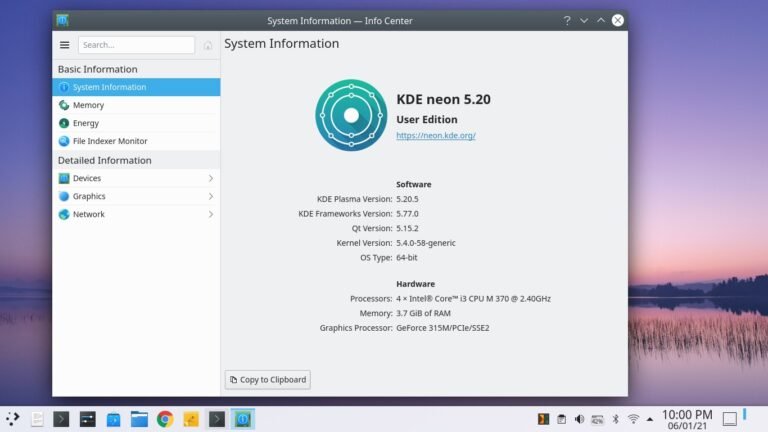
Task: Select System Information in the sidebar
Action: (136, 87)
